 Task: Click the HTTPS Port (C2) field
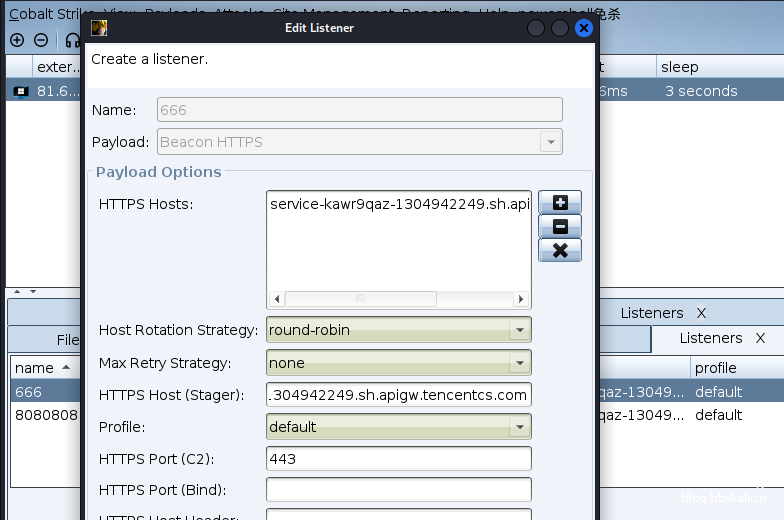tap(398, 459)
